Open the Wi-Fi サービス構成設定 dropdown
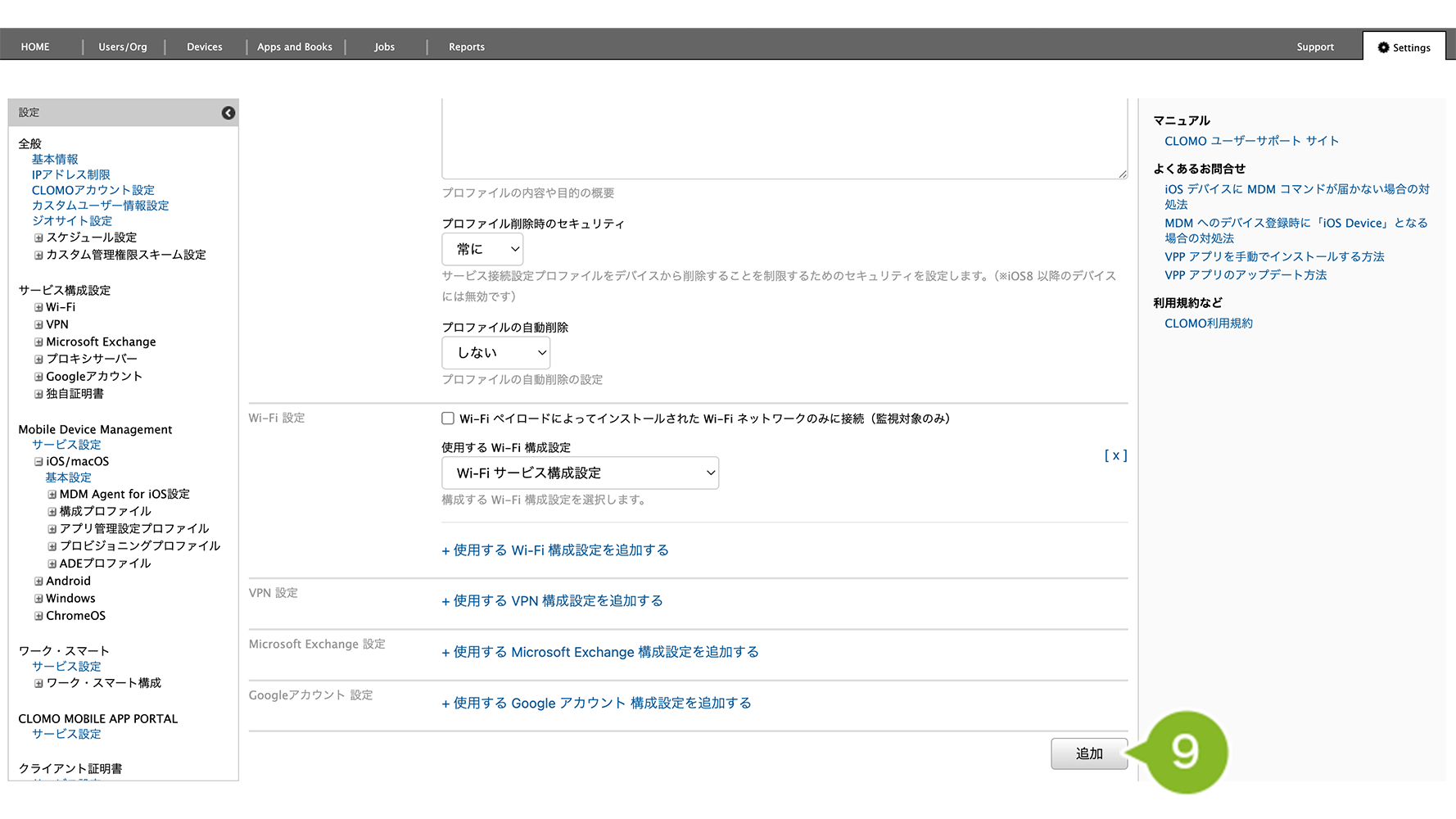The height and width of the screenshot is (819, 1456). (x=580, y=473)
